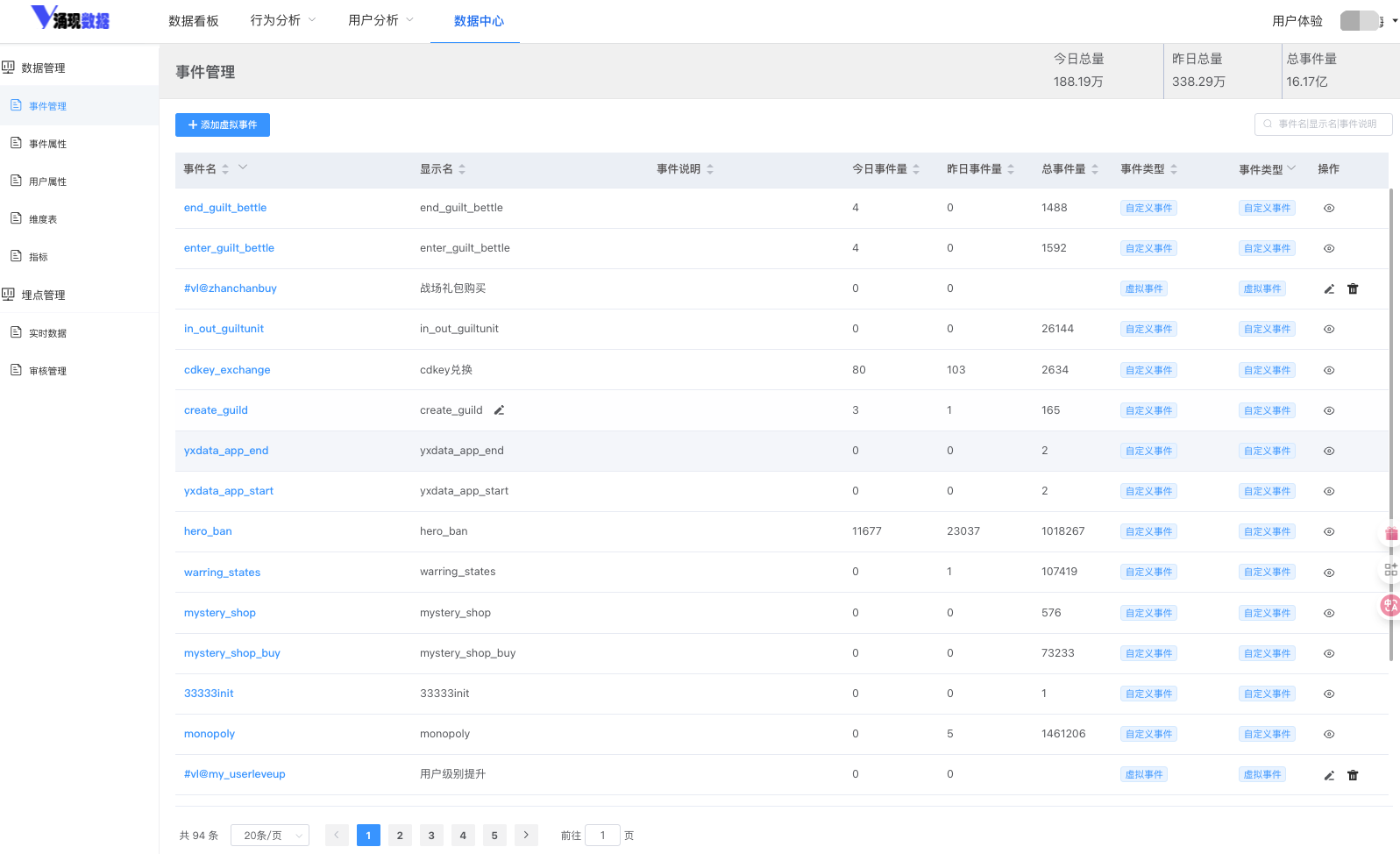The image size is (1400, 854).
Task: View cdkey_exchange via eye icon
Action: [x=1329, y=371]
